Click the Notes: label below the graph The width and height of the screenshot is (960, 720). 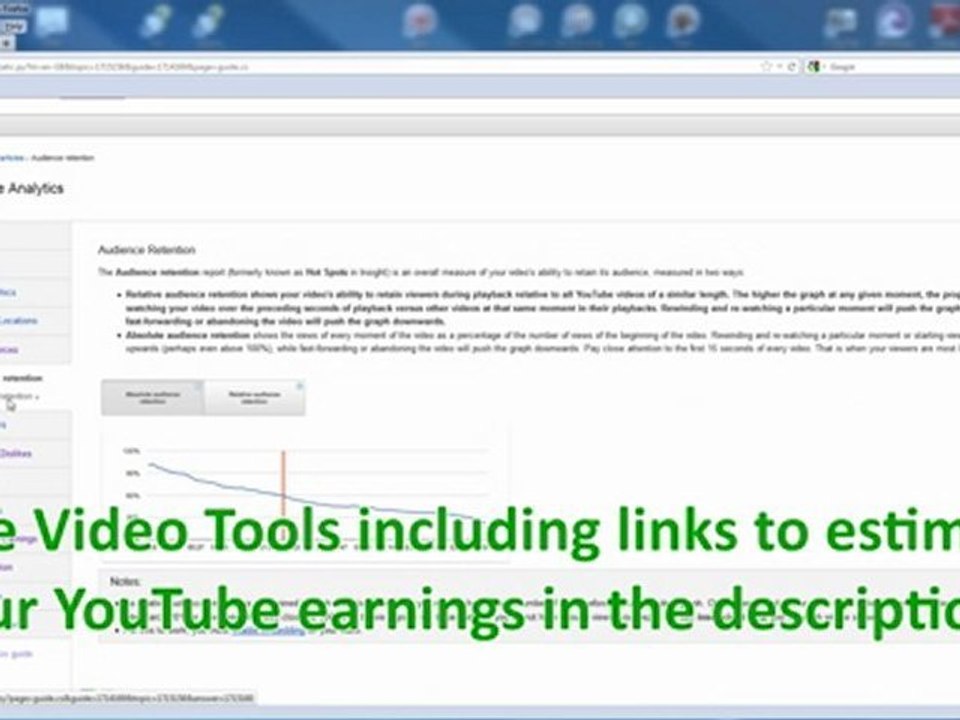coord(125,580)
